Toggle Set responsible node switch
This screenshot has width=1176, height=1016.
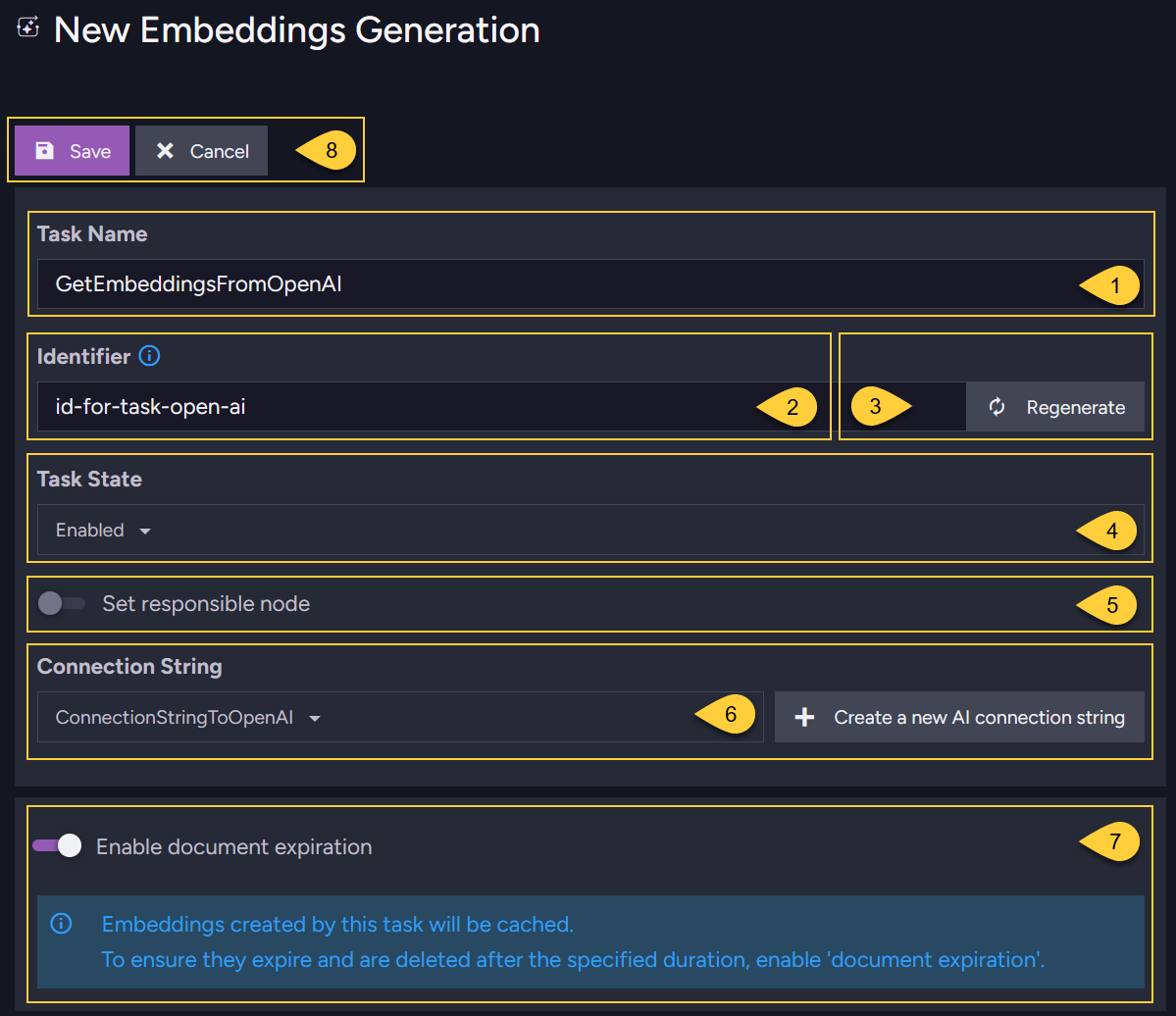pyautogui.click(x=62, y=603)
